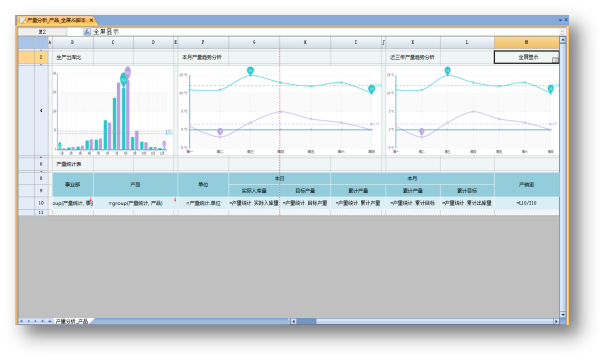Image resolution: width=606 pixels, height=362 pixels.
Task: Click the add-sheet icon beside sheet navigation arrows
Action: click(50, 321)
